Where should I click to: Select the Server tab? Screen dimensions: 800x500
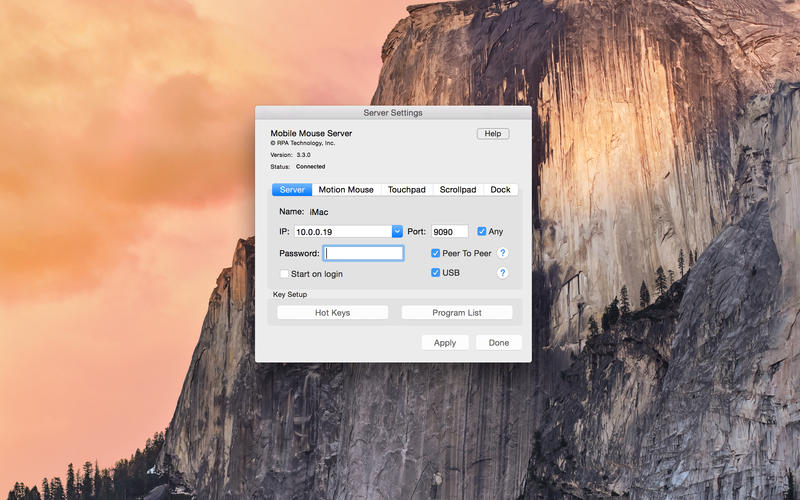[x=292, y=190]
